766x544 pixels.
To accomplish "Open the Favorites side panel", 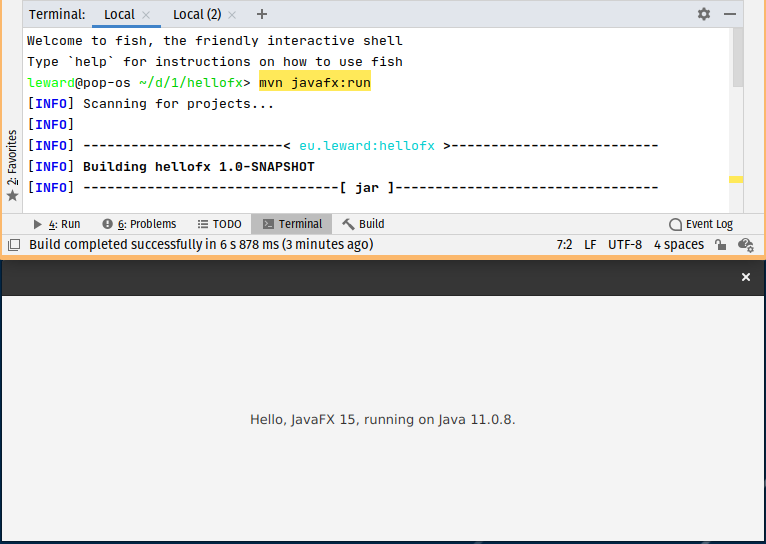I will [12, 165].
